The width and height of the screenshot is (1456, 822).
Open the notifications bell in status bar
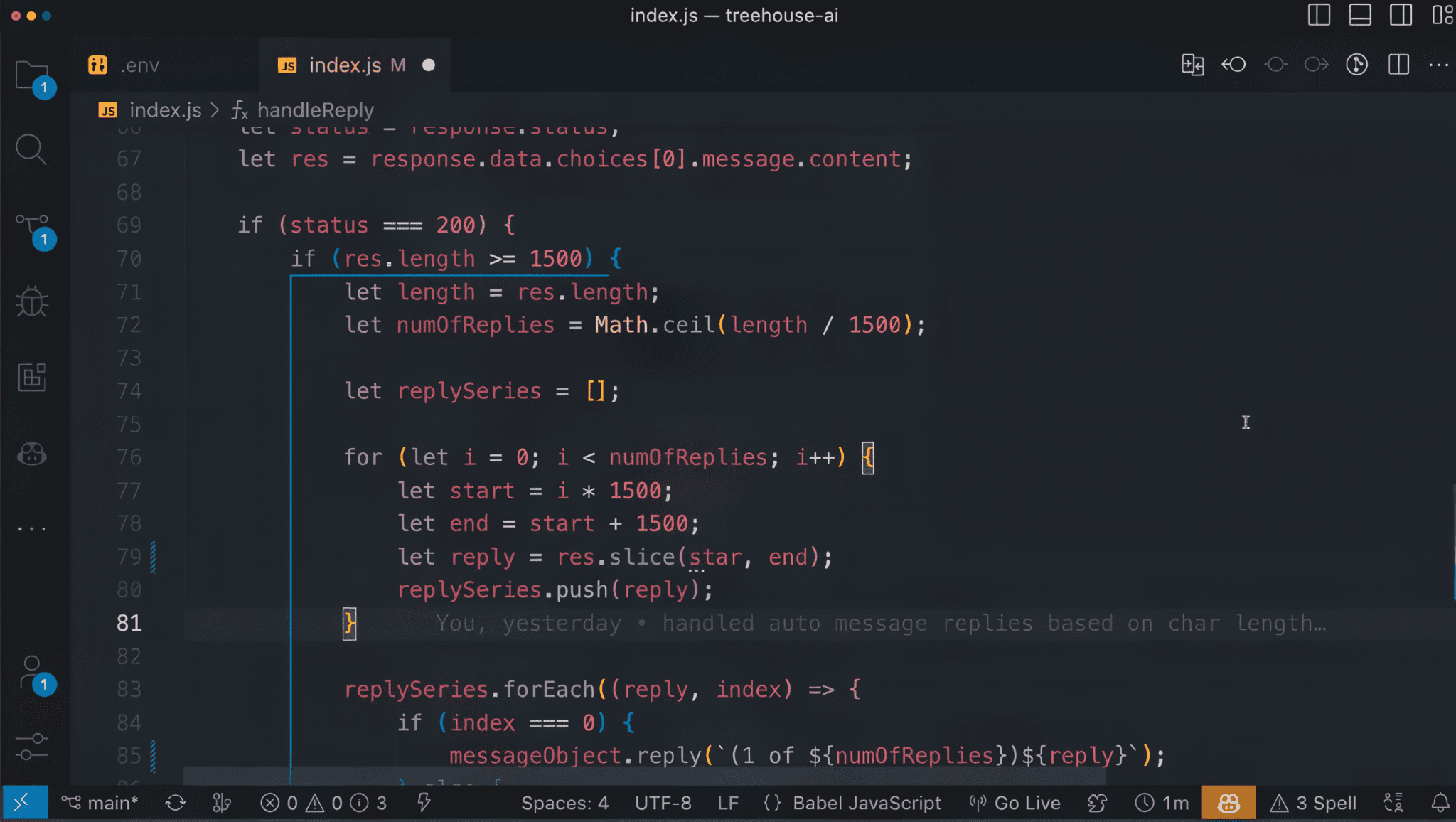pyautogui.click(x=1440, y=802)
